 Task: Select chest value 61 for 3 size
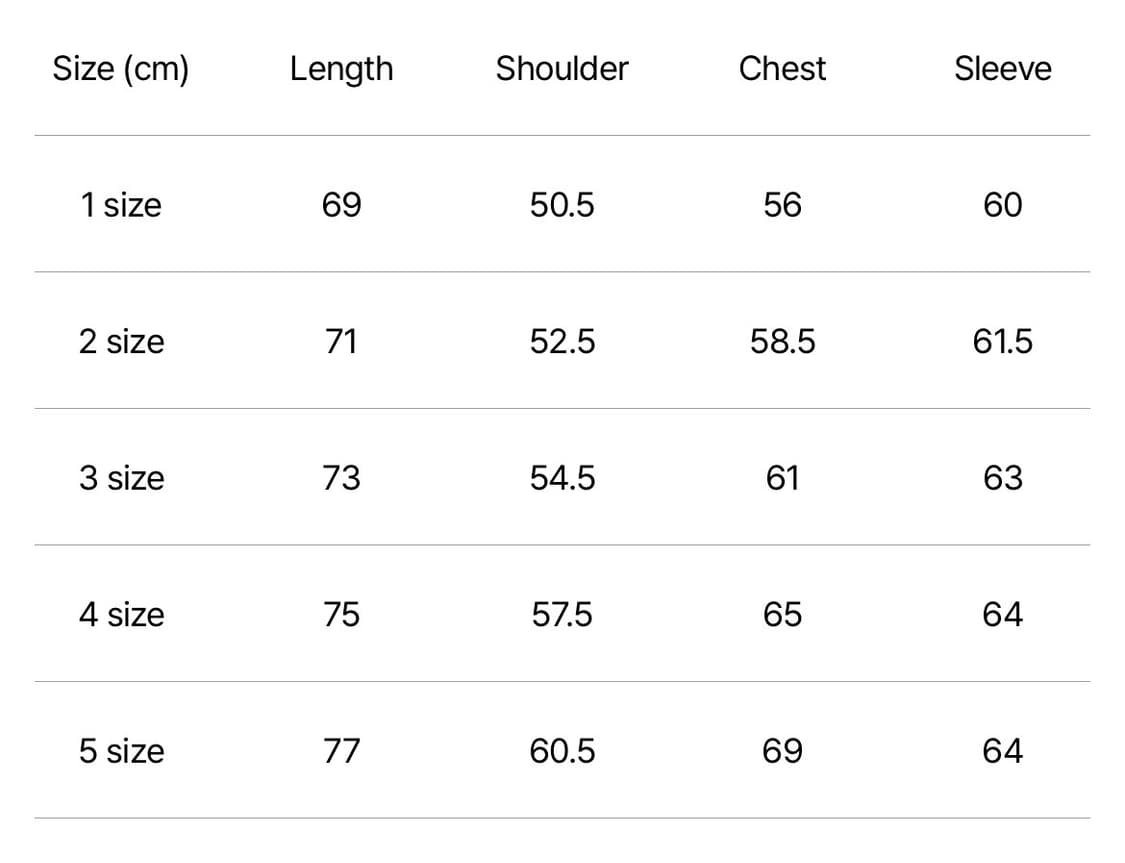(x=782, y=478)
